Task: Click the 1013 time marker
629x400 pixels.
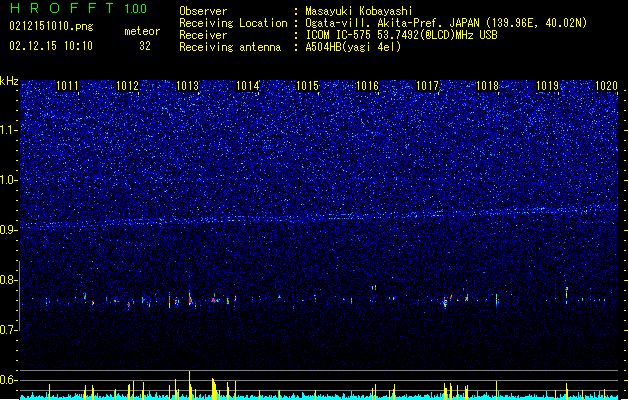Action: (187, 86)
